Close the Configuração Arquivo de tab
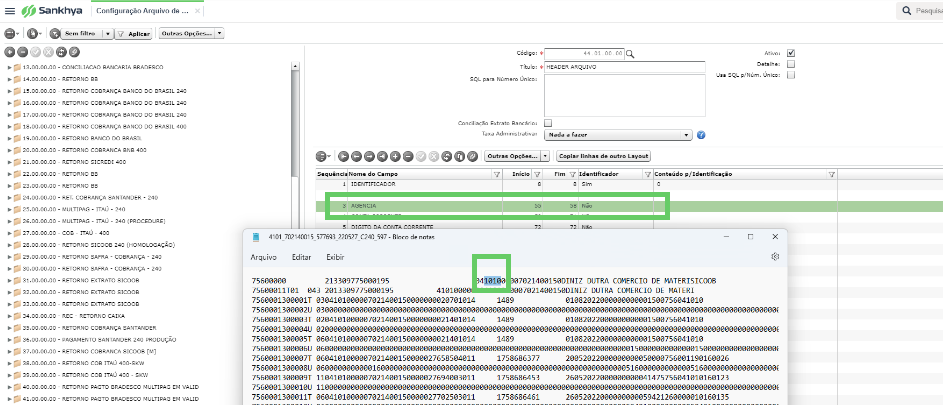Image resolution: width=946 pixels, height=418 pixels. (198, 11)
